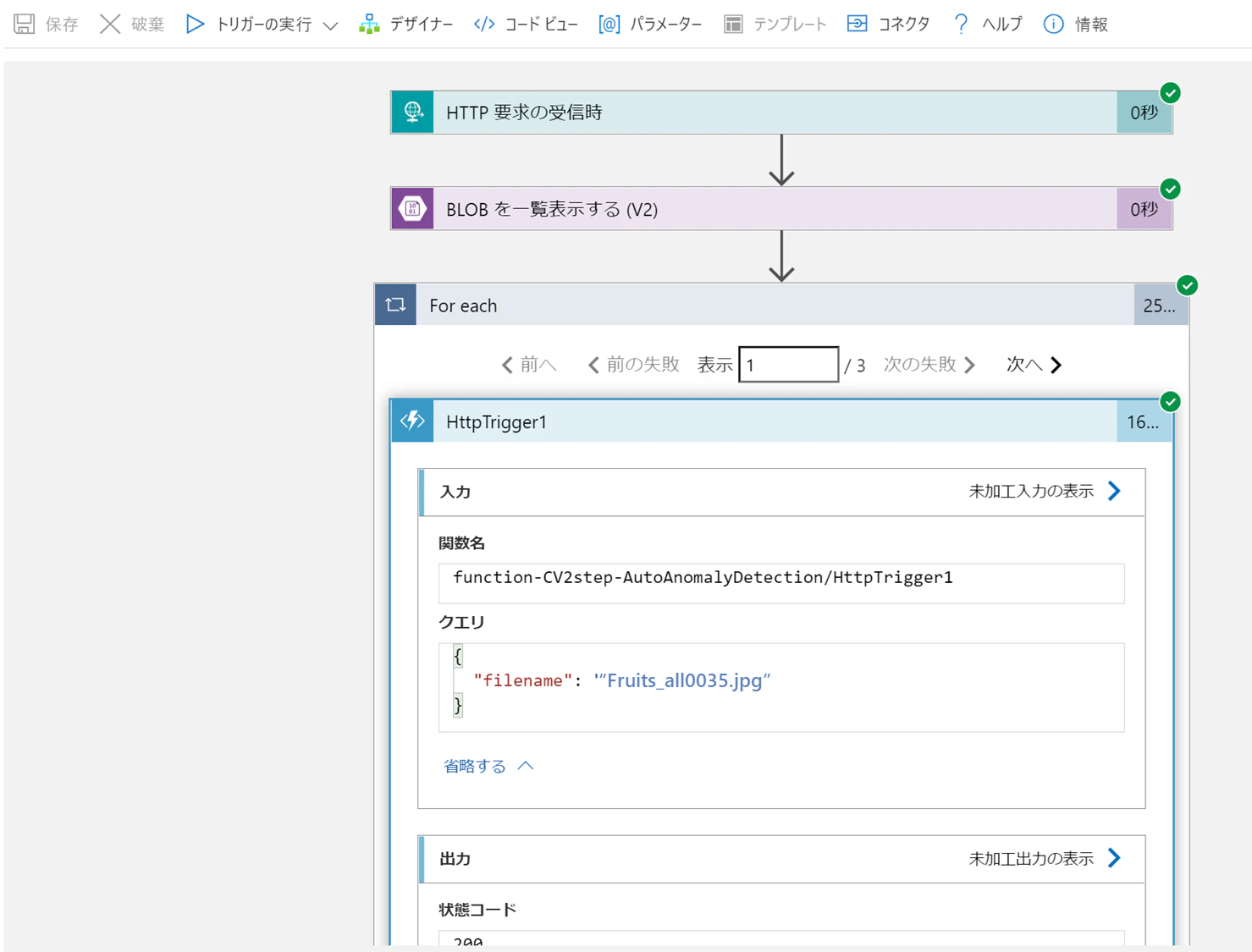Image resolution: width=1252 pixels, height=952 pixels.
Task: Click the BLOB storage hexagon icon
Action: point(412,208)
